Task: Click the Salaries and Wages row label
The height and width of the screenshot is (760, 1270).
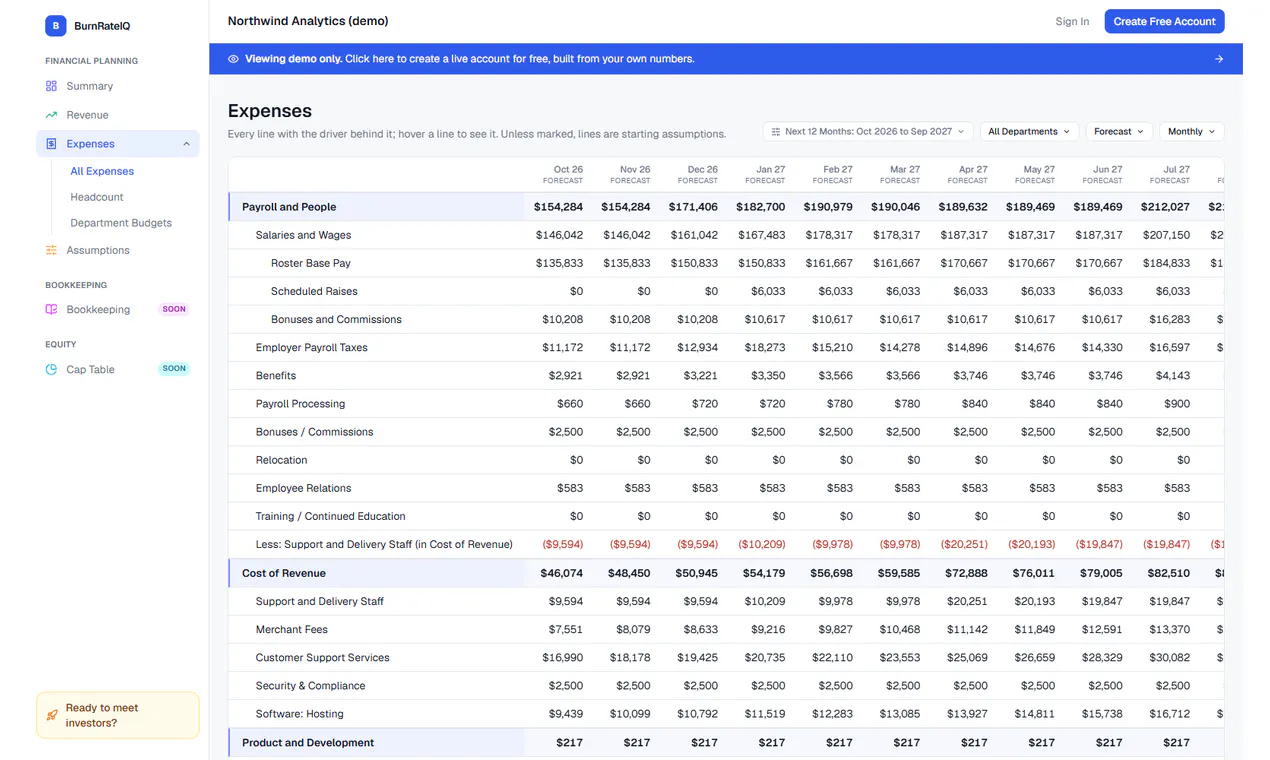Action: [x=303, y=235]
